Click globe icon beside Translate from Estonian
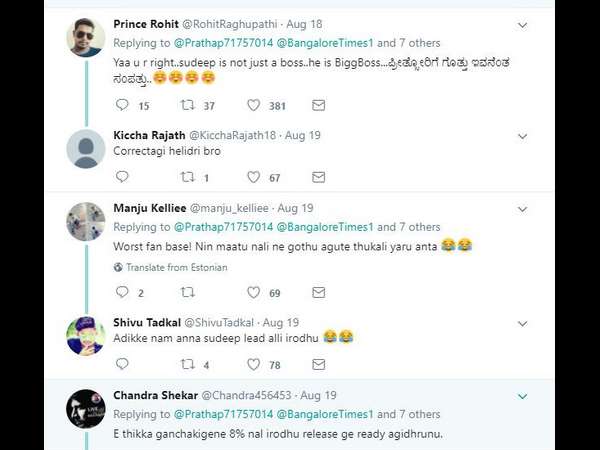The image size is (600, 450). click(118, 267)
